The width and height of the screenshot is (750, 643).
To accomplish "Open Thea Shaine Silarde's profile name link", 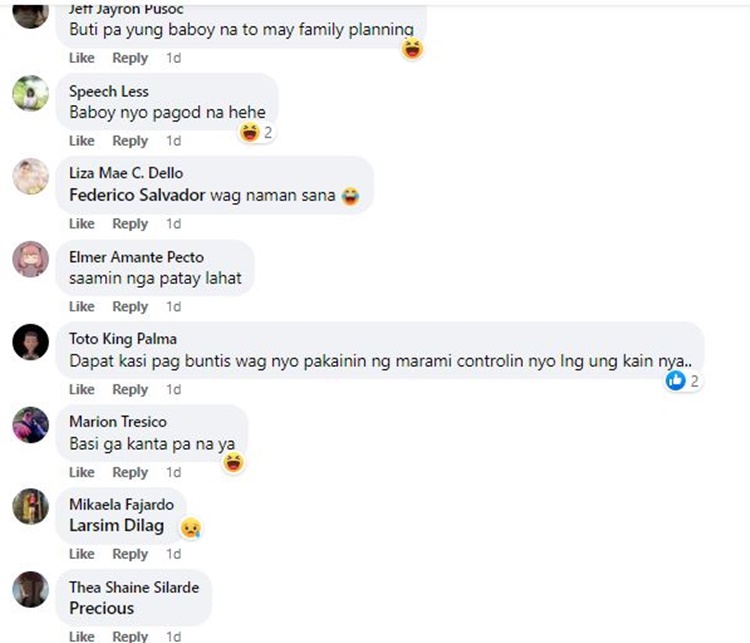I will [x=134, y=587].
